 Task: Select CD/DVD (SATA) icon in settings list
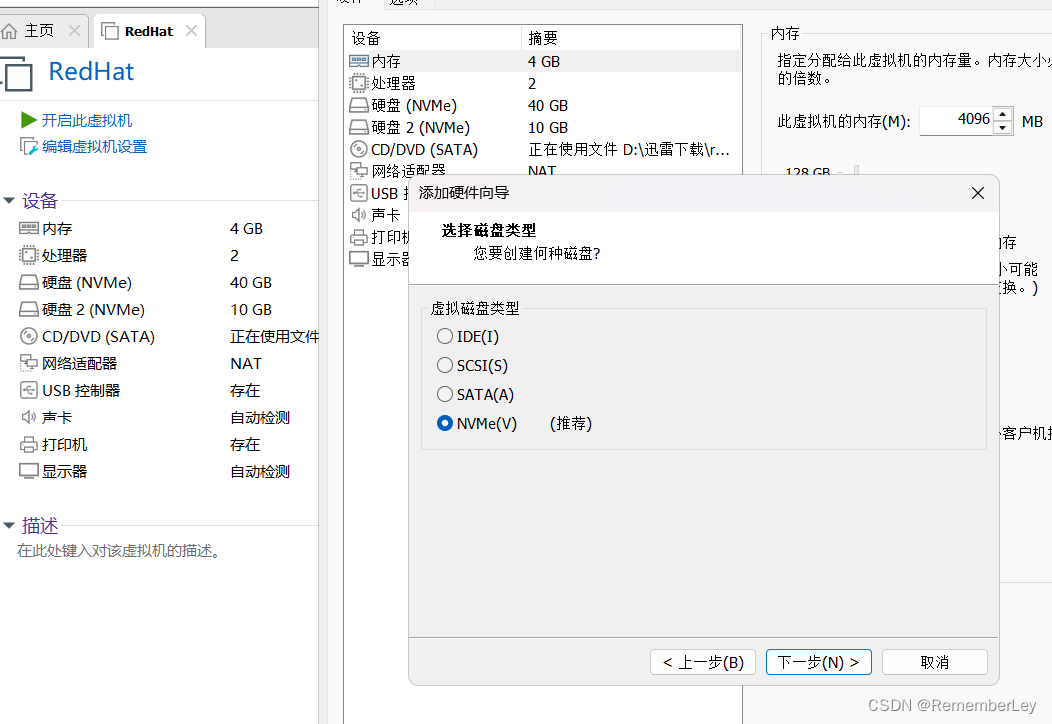point(359,149)
